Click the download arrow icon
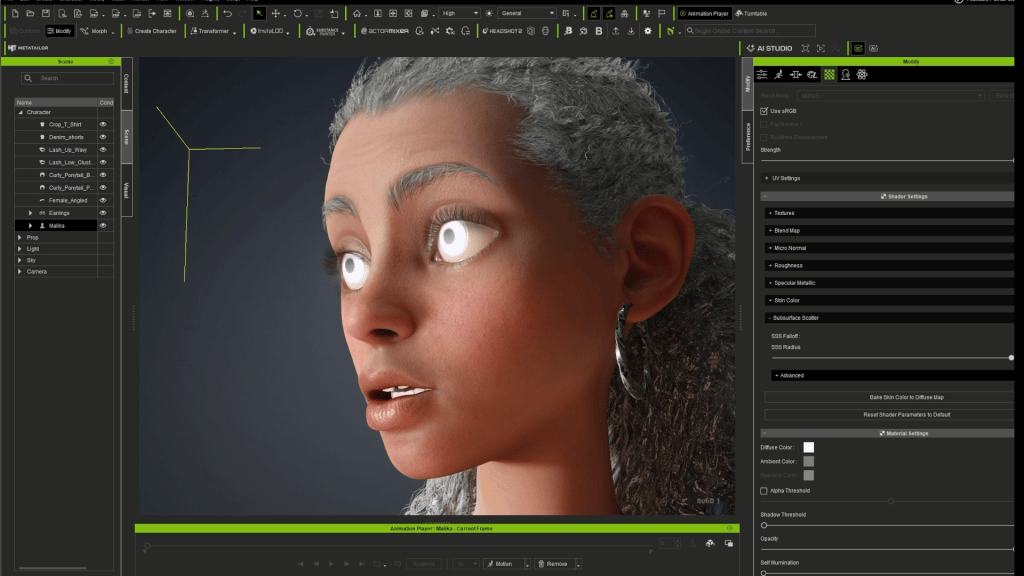This screenshot has width=1024, height=576. [631, 31]
